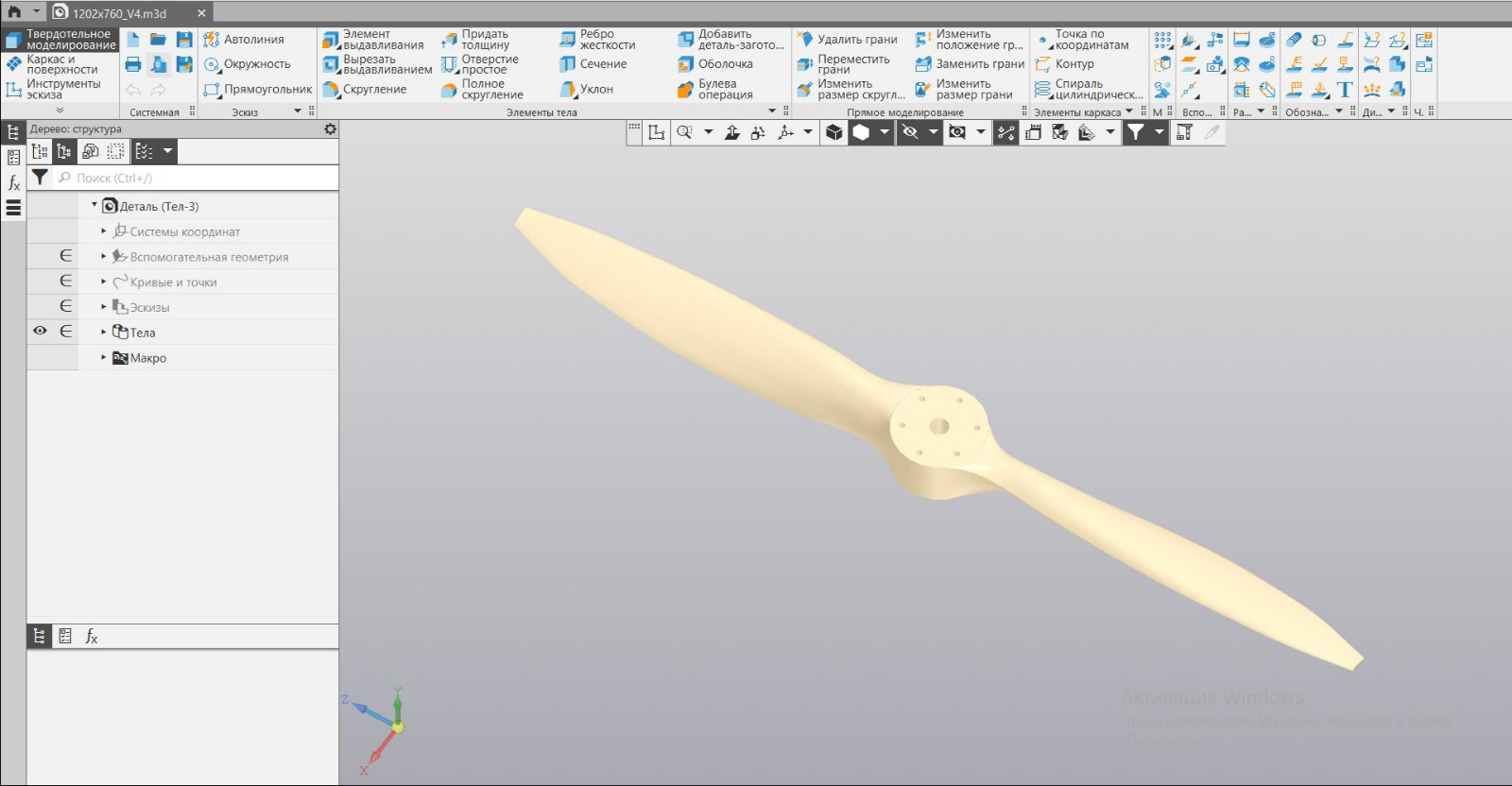
Task: Expand the Системы координат node
Action: (104, 231)
